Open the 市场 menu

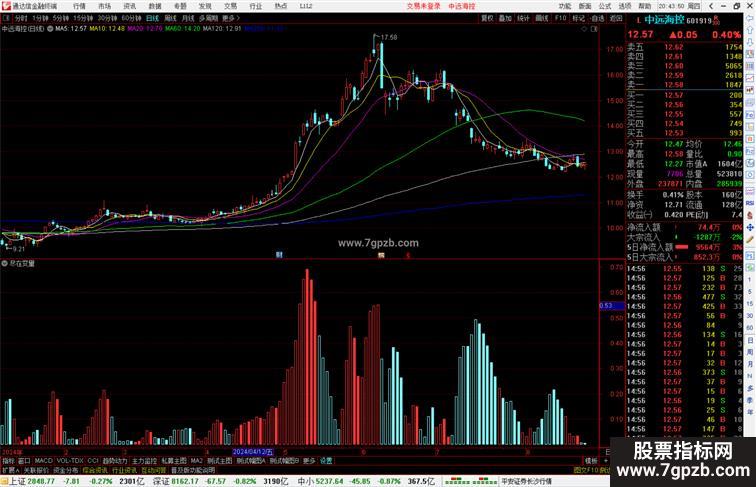(104, 6)
